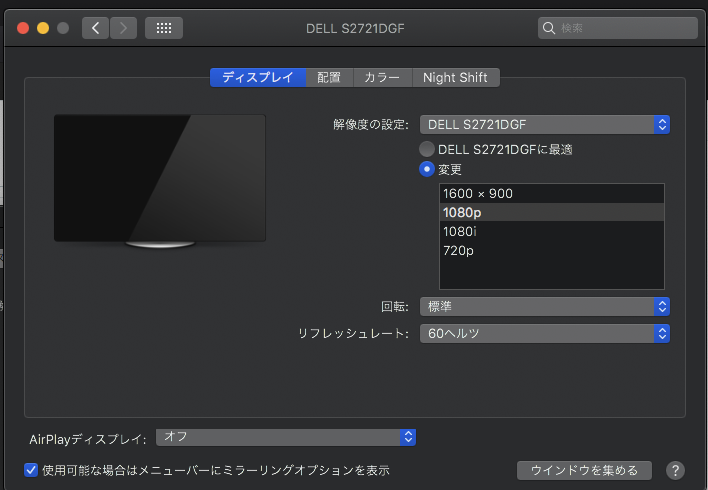Go back with the left chevron button

(x=95, y=28)
